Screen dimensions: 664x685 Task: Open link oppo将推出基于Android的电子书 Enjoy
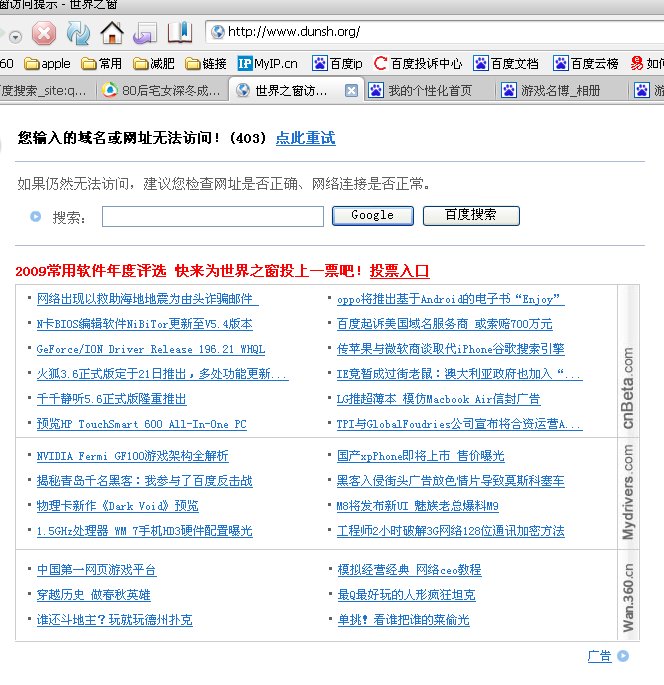pos(450,299)
